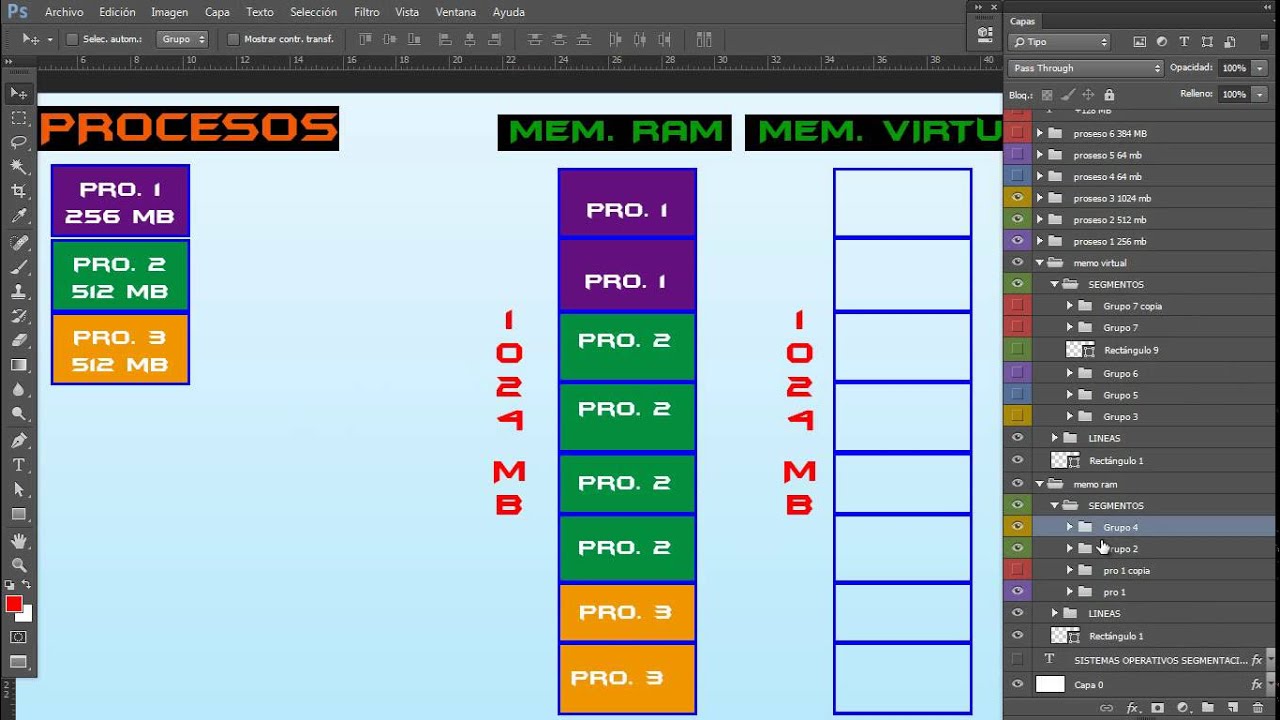This screenshot has height=720, width=1280.
Task: Open the Capa menu
Action: click(217, 12)
